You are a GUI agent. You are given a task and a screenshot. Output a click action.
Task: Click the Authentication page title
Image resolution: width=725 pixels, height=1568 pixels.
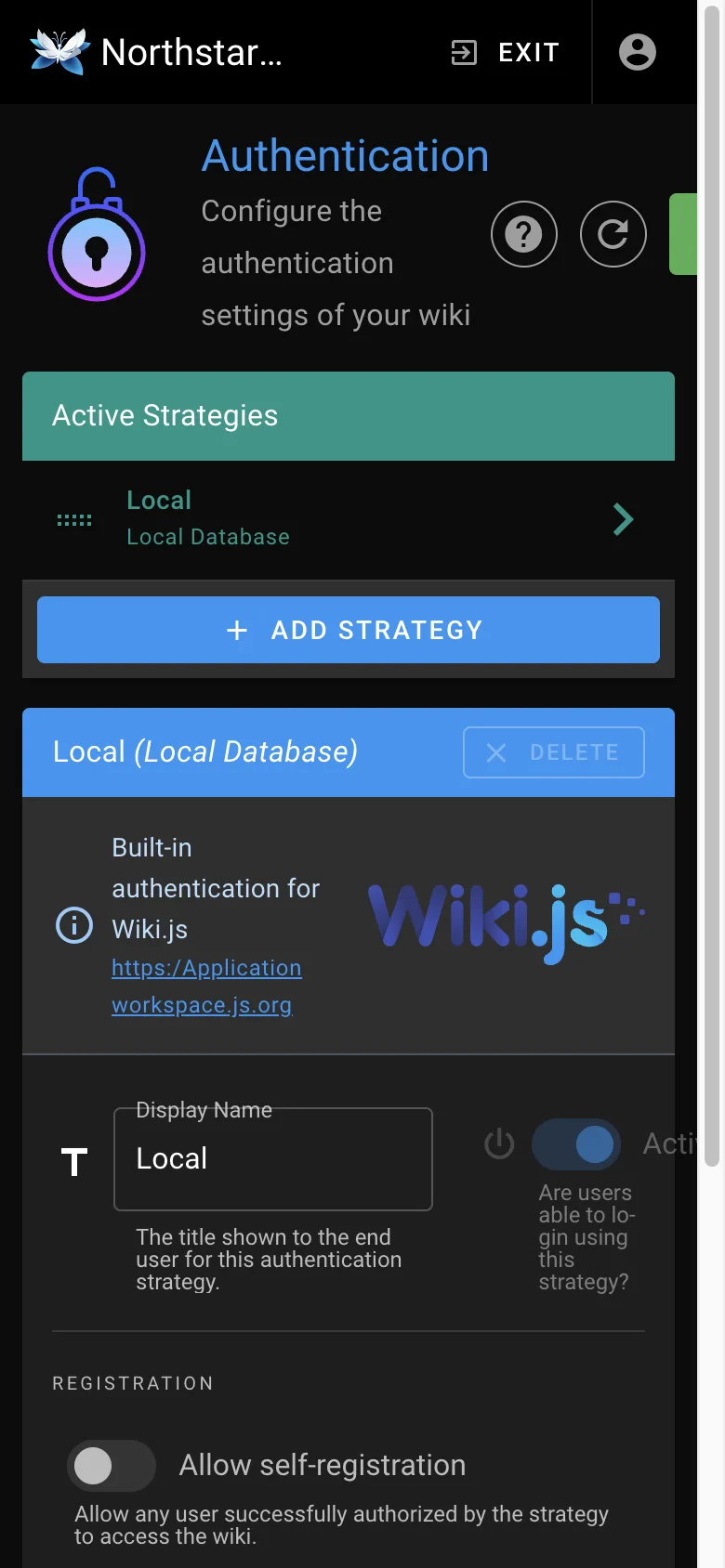click(x=345, y=156)
